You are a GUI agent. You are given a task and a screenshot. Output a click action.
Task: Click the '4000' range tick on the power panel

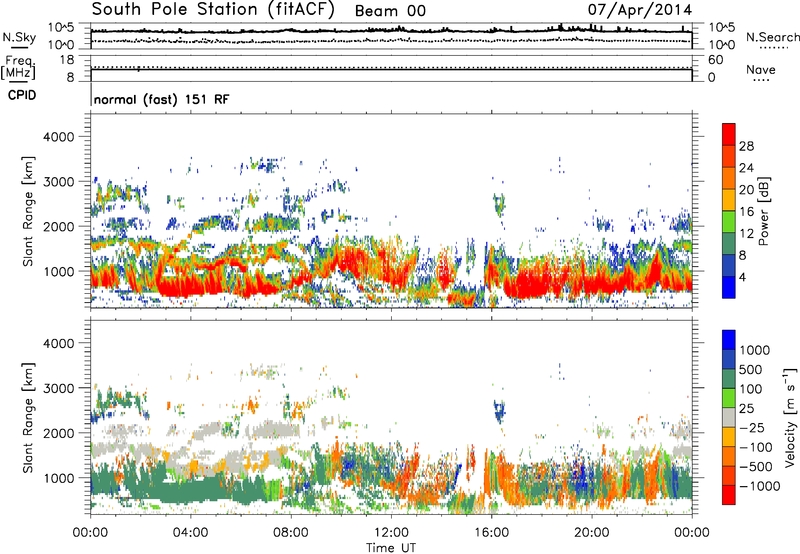[58, 137]
